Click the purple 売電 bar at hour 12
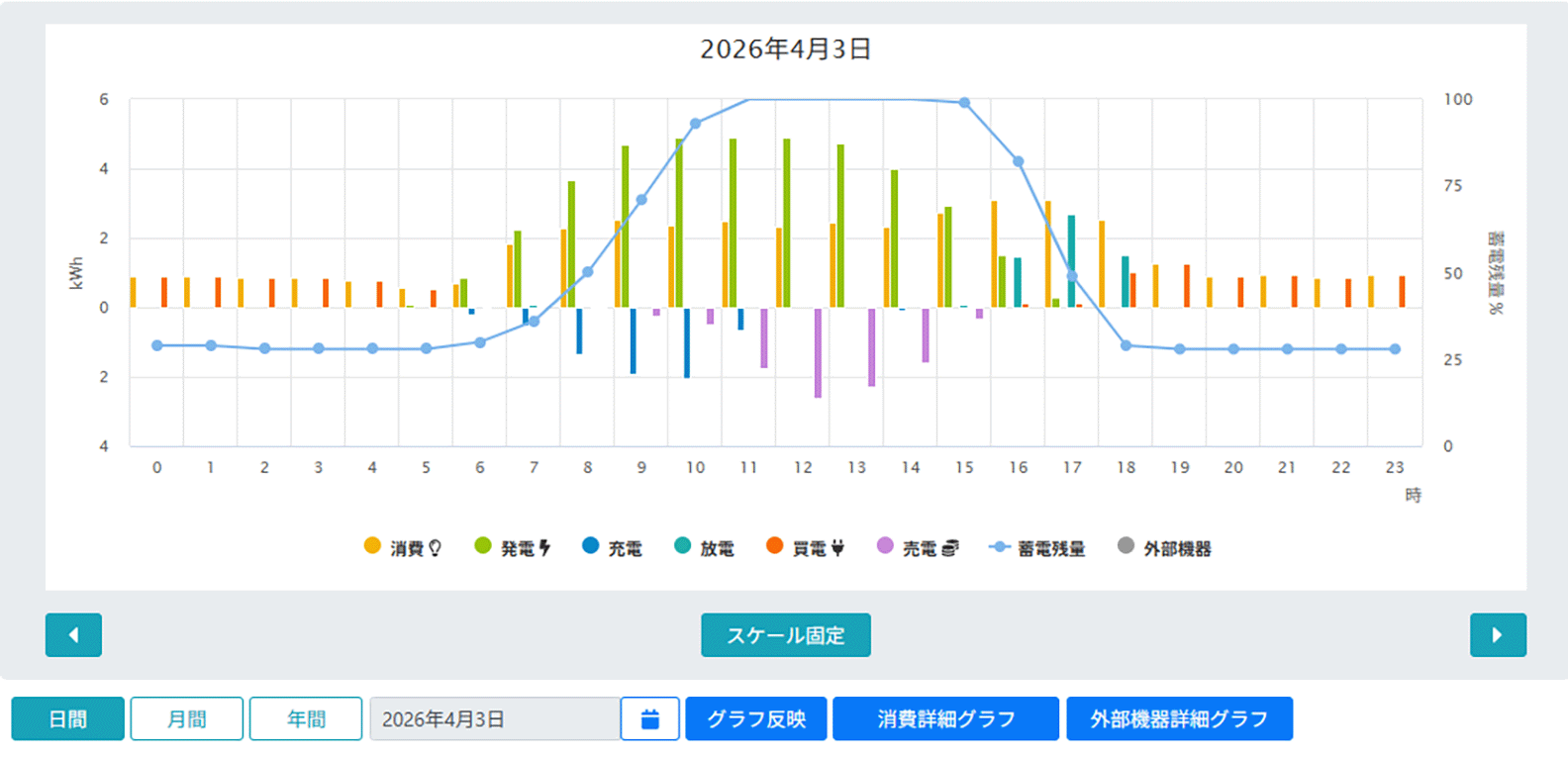 point(818,352)
